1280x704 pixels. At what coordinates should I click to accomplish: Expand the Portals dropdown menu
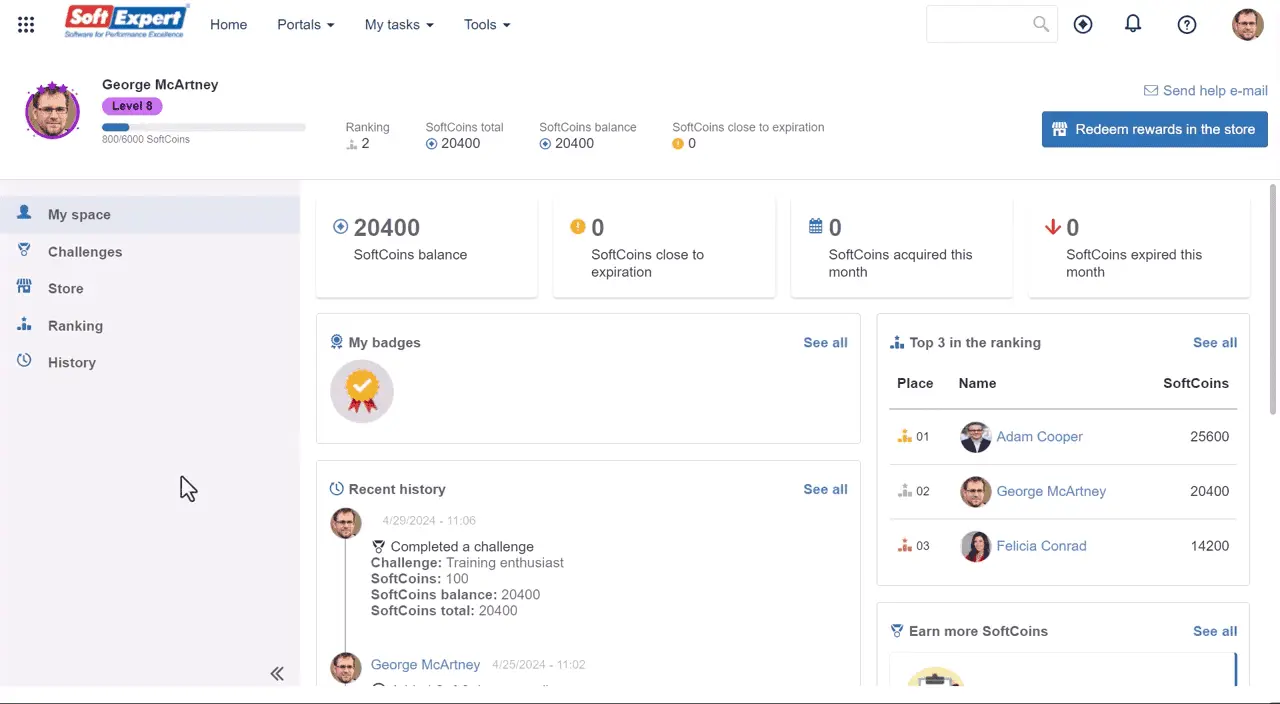(306, 25)
